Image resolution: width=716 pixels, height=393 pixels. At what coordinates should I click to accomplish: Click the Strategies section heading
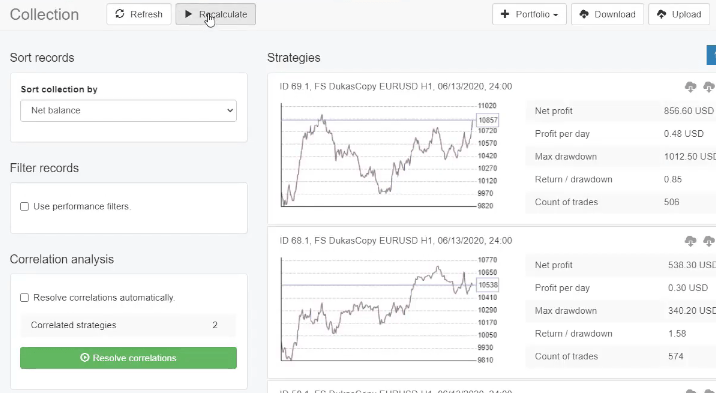click(294, 58)
